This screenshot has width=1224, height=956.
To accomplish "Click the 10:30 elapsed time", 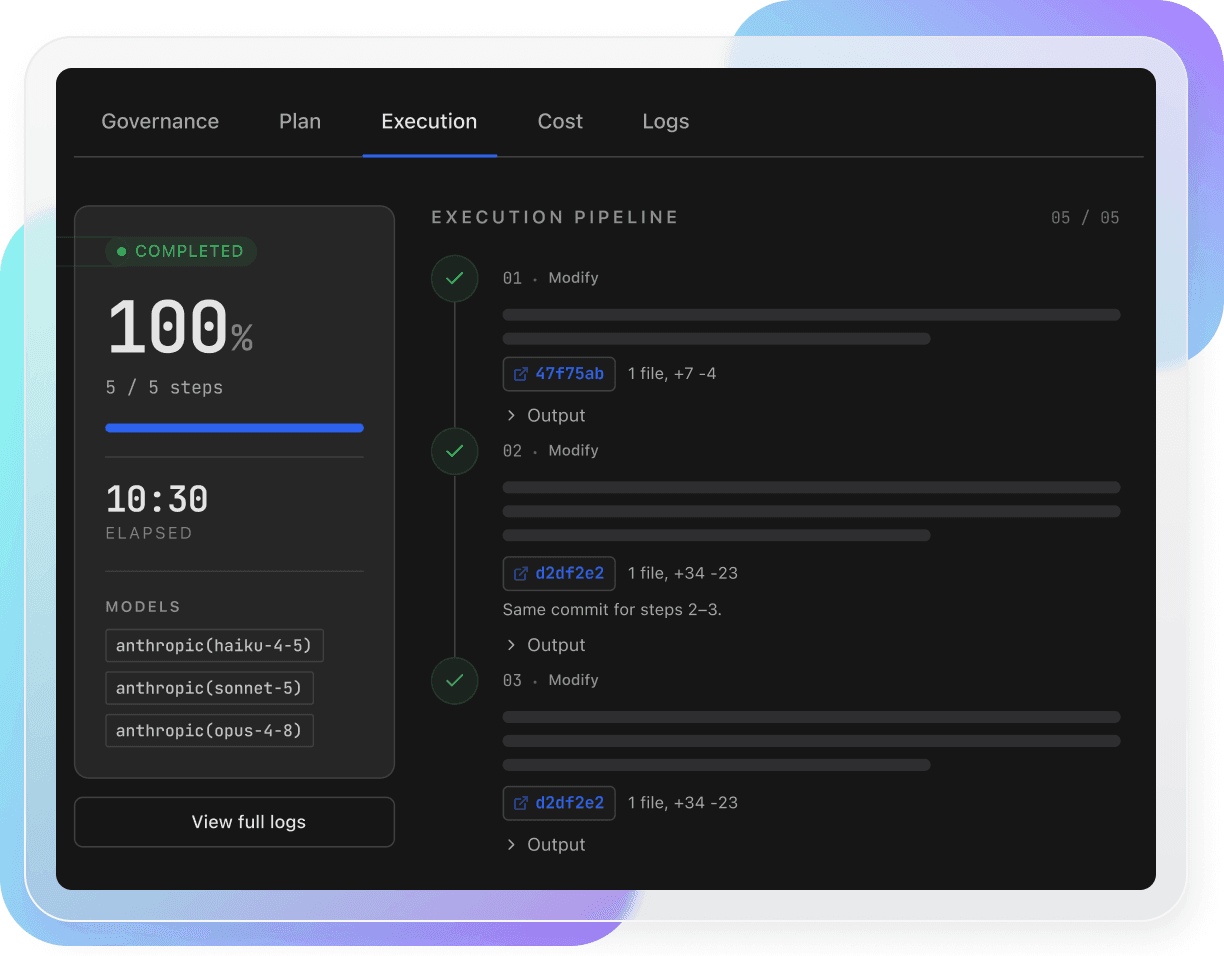I will (157, 499).
